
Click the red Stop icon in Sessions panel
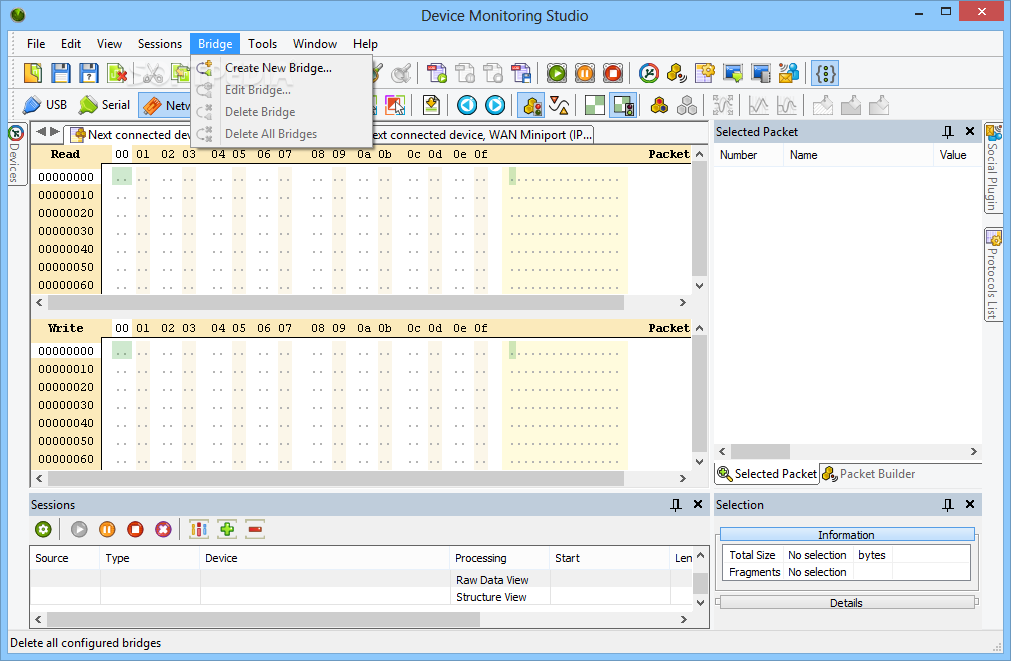coord(135,529)
